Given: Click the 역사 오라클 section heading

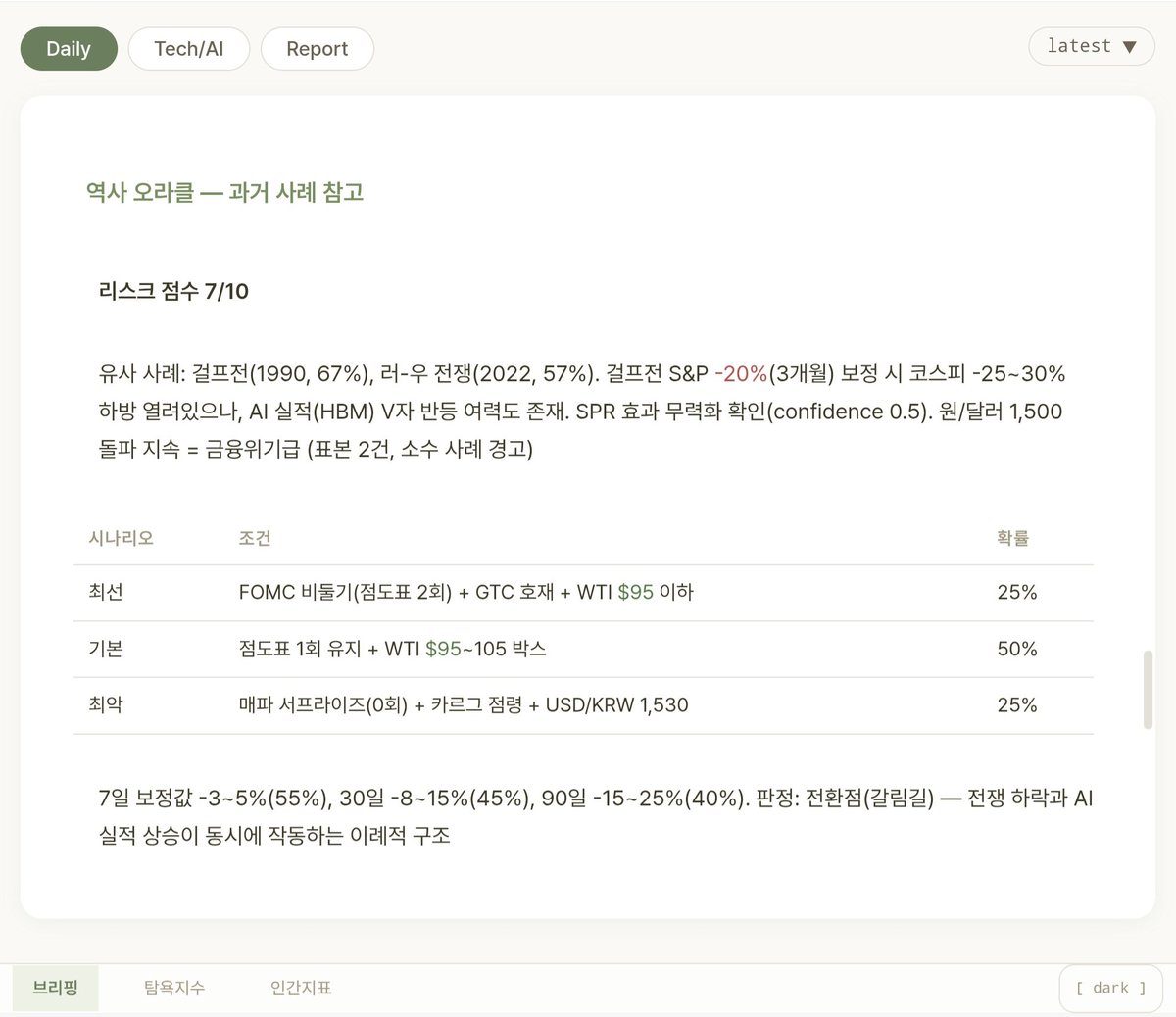Looking at the screenshot, I should (x=224, y=192).
